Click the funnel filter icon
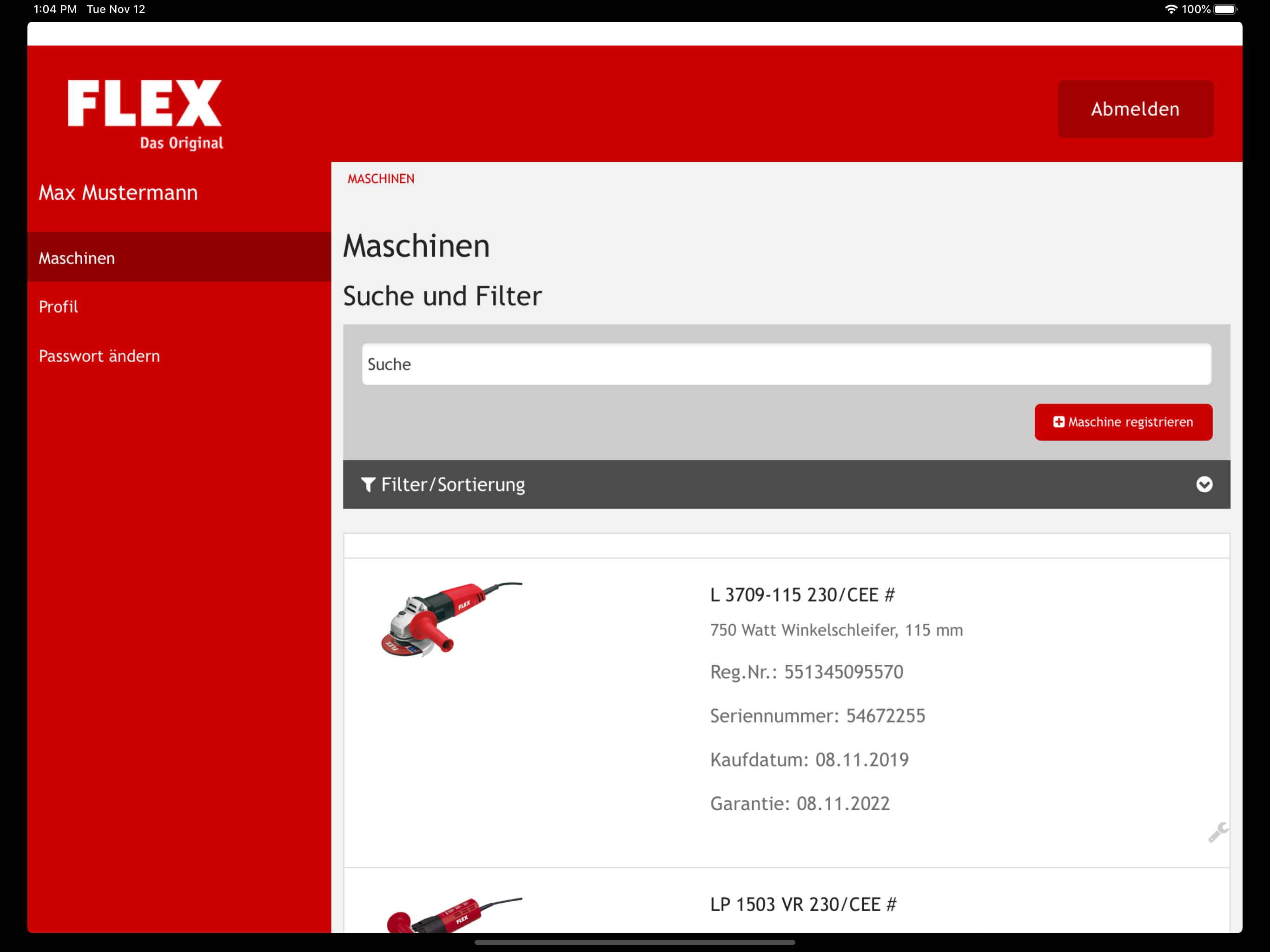This screenshot has height=952, width=1270. 368,485
